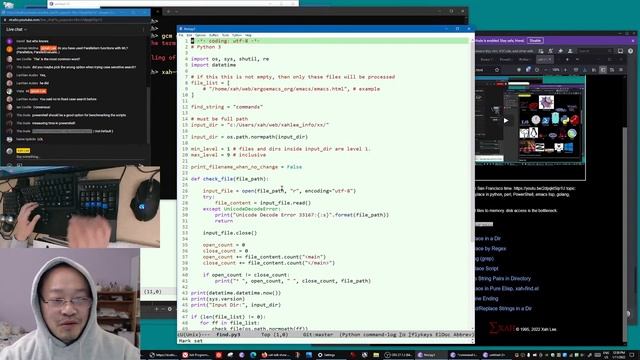The height and width of the screenshot is (360, 640).
Task: Click the Microsoft Edge taskbar icon
Action: coord(253,355)
